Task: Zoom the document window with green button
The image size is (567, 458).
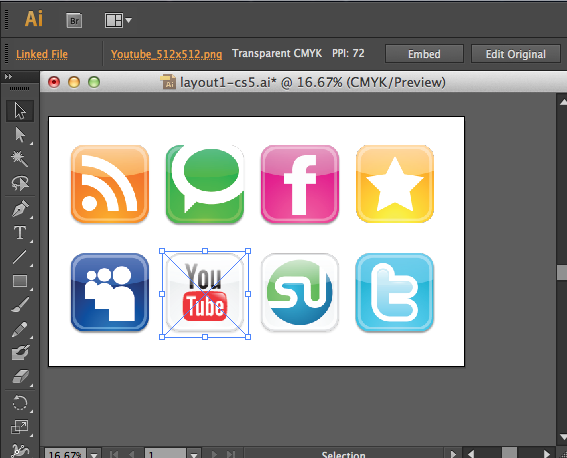Action: pyautogui.click(x=94, y=82)
